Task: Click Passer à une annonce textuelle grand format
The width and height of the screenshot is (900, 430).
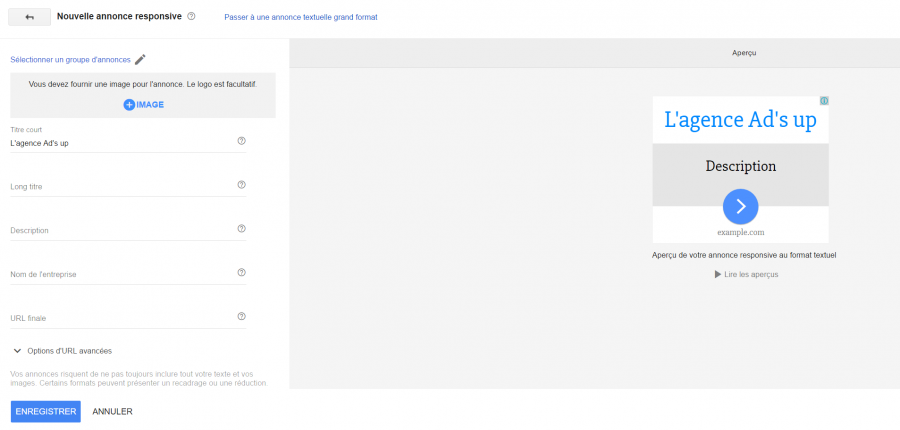Action: 301,17
